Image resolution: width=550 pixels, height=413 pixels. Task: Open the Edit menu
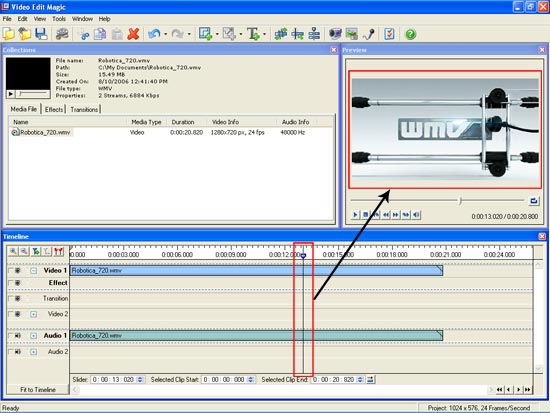click(22, 19)
